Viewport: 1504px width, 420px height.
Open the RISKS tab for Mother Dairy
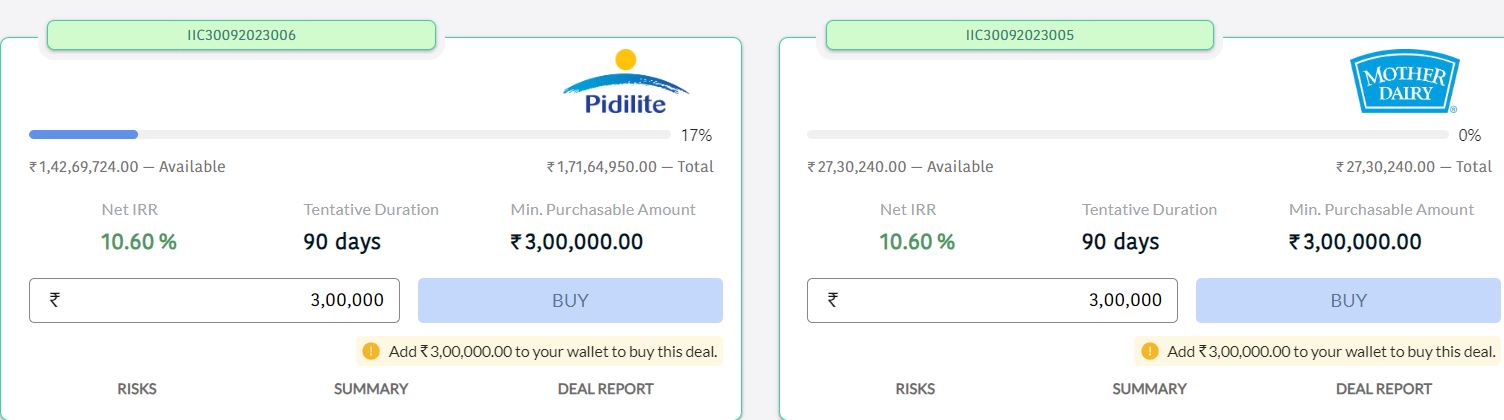(915, 389)
